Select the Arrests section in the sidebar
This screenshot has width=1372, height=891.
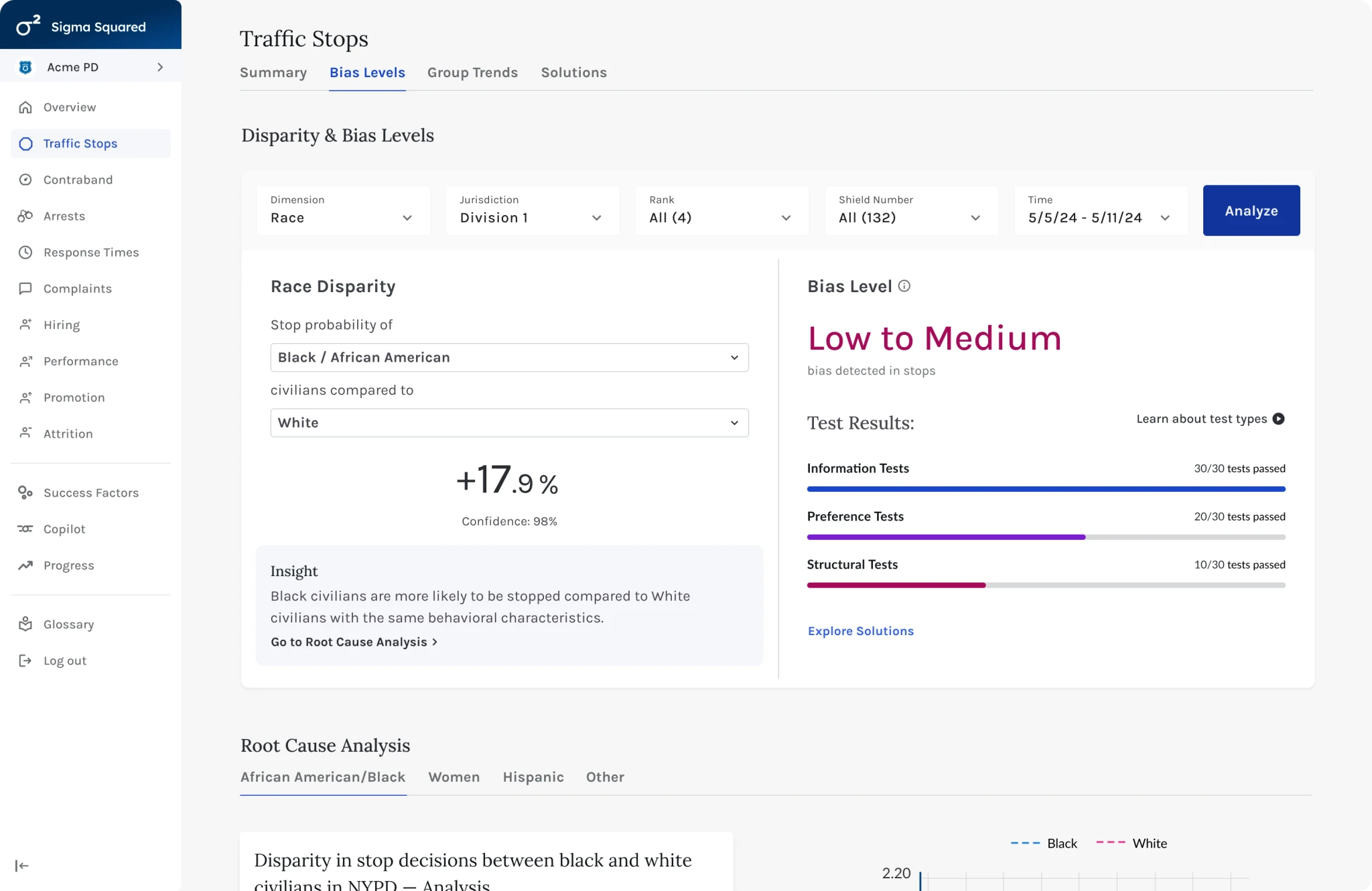tap(64, 216)
